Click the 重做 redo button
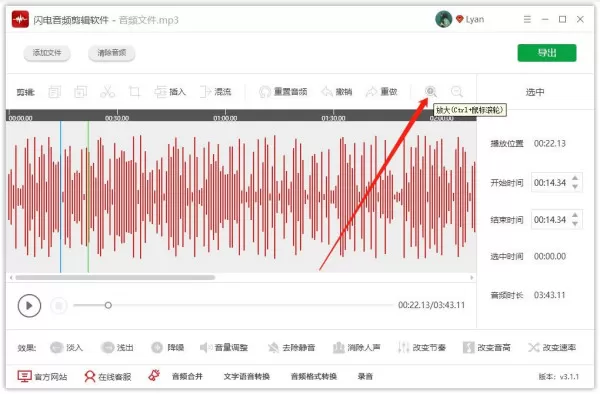Image resolution: width=600 pixels, height=394 pixels. (382, 92)
